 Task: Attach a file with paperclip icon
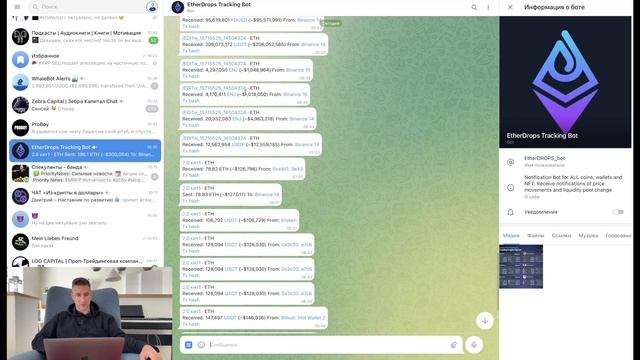(453, 345)
